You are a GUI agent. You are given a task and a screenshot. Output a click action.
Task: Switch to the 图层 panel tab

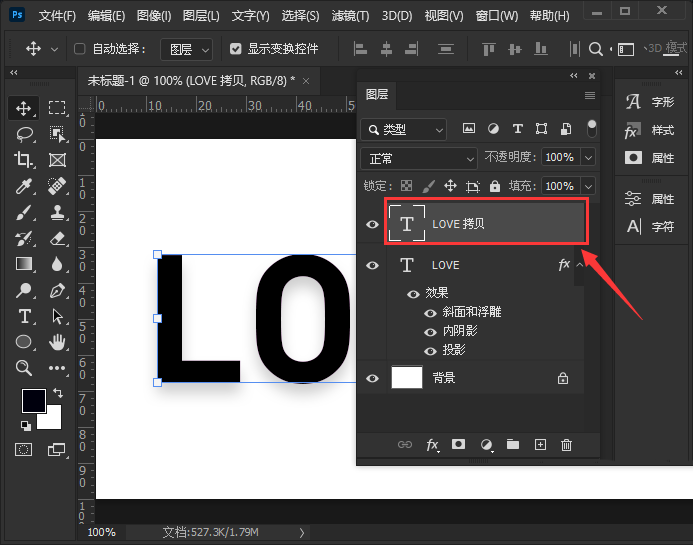click(x=377, y=94)
